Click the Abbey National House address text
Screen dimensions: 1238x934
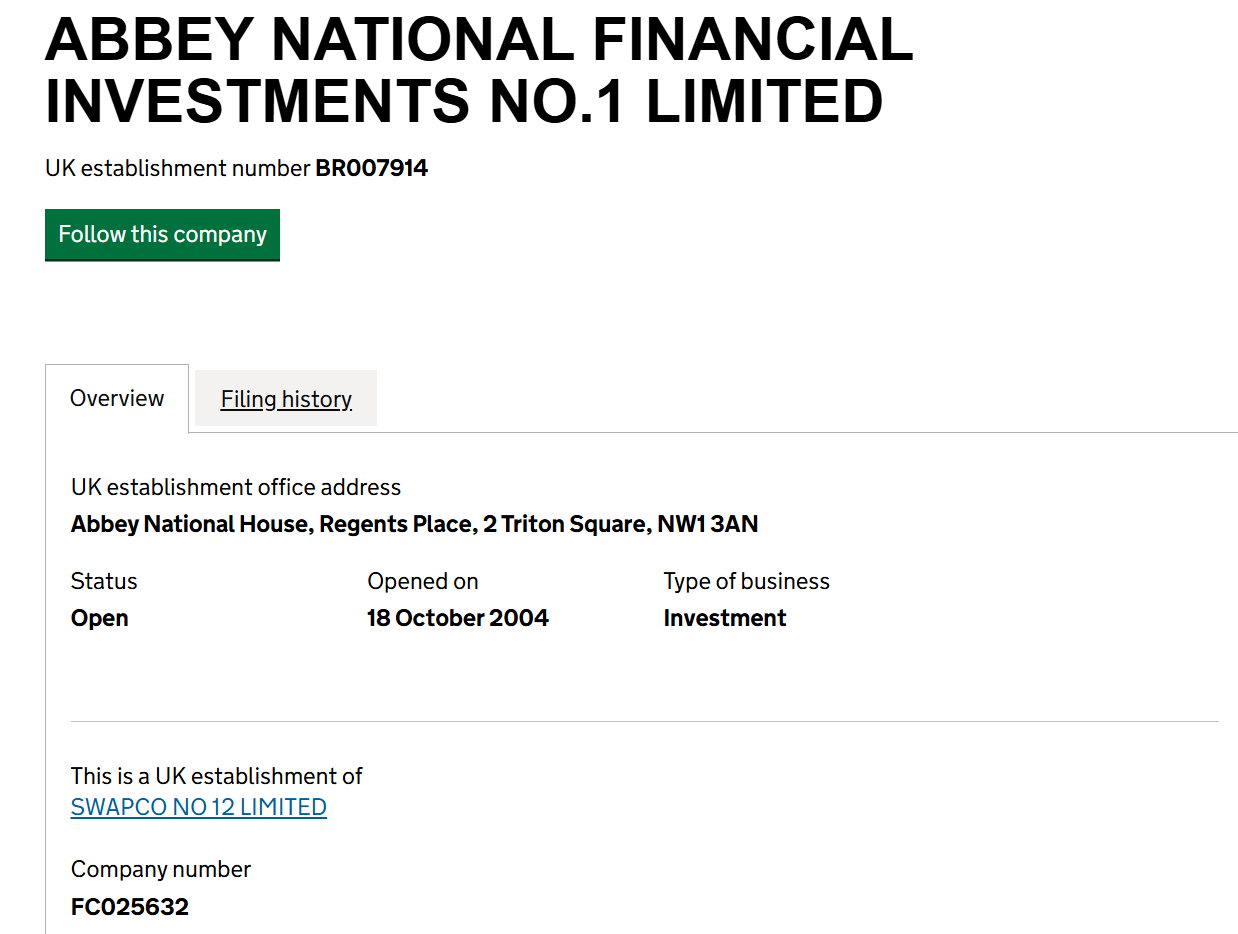point(414,524)
